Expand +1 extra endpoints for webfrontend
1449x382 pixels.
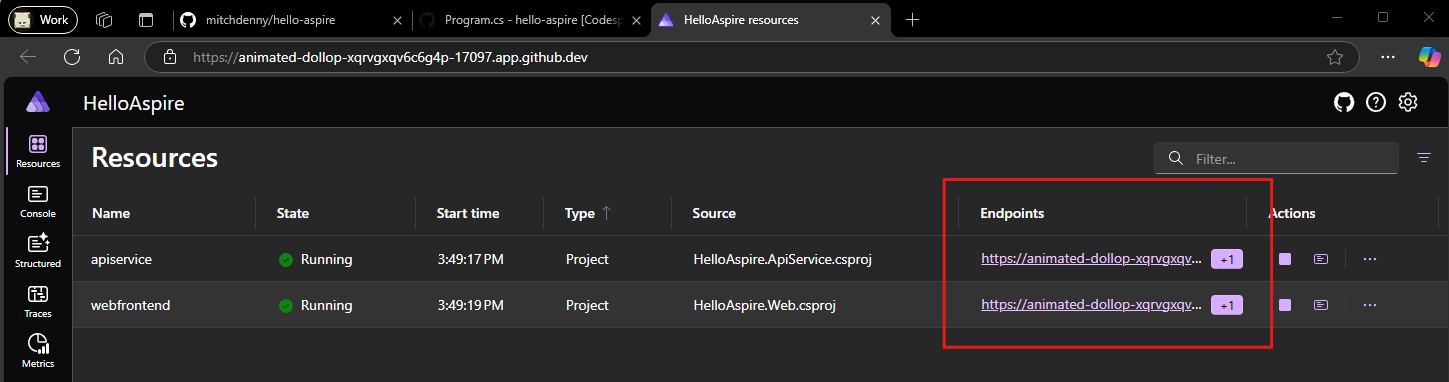pos(1227,305)
